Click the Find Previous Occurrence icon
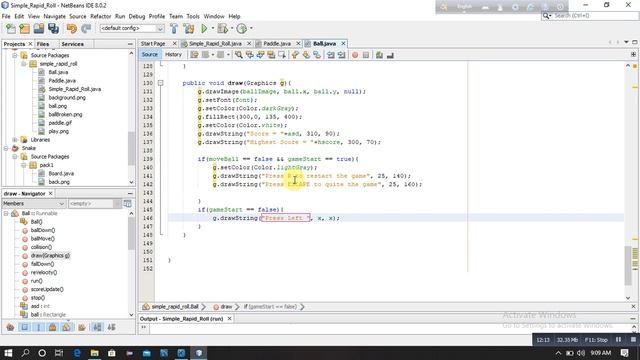This screenshot has width=640, height=360. 249,55
